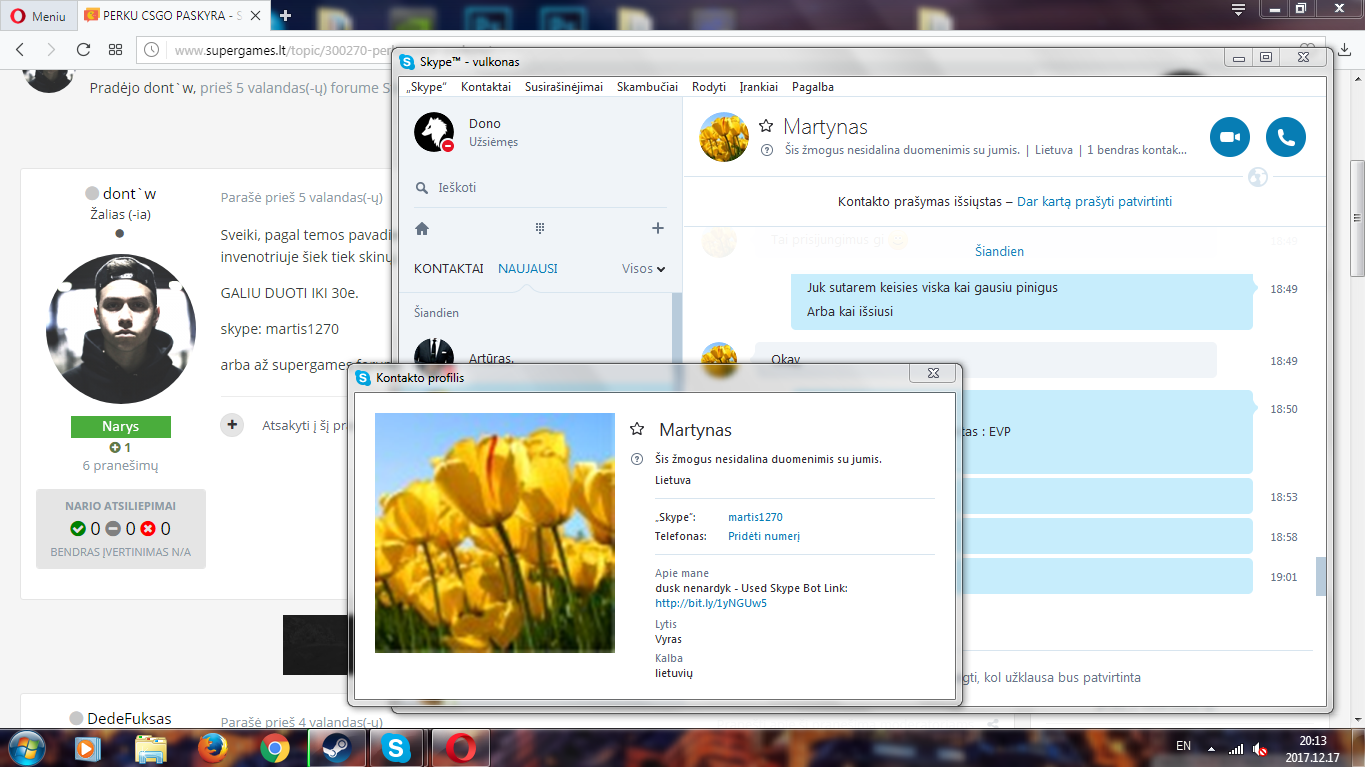
Task: Click plus multiquote button beside Atsakyti
Action: (x=232, y=425)
